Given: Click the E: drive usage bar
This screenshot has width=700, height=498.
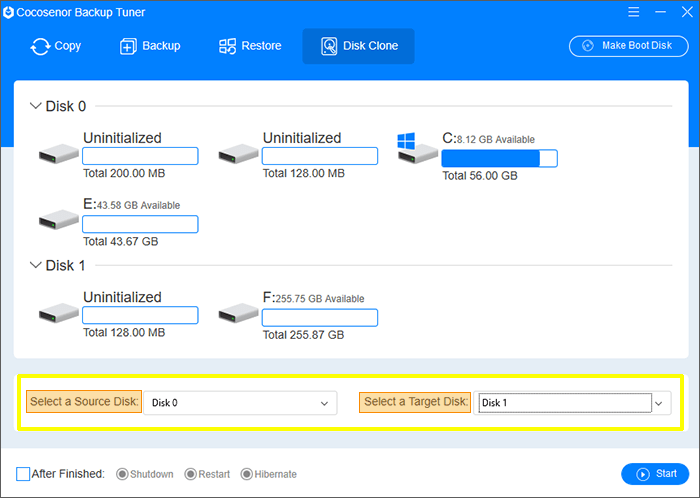Looking at the screenshot, I should (140, 224).
